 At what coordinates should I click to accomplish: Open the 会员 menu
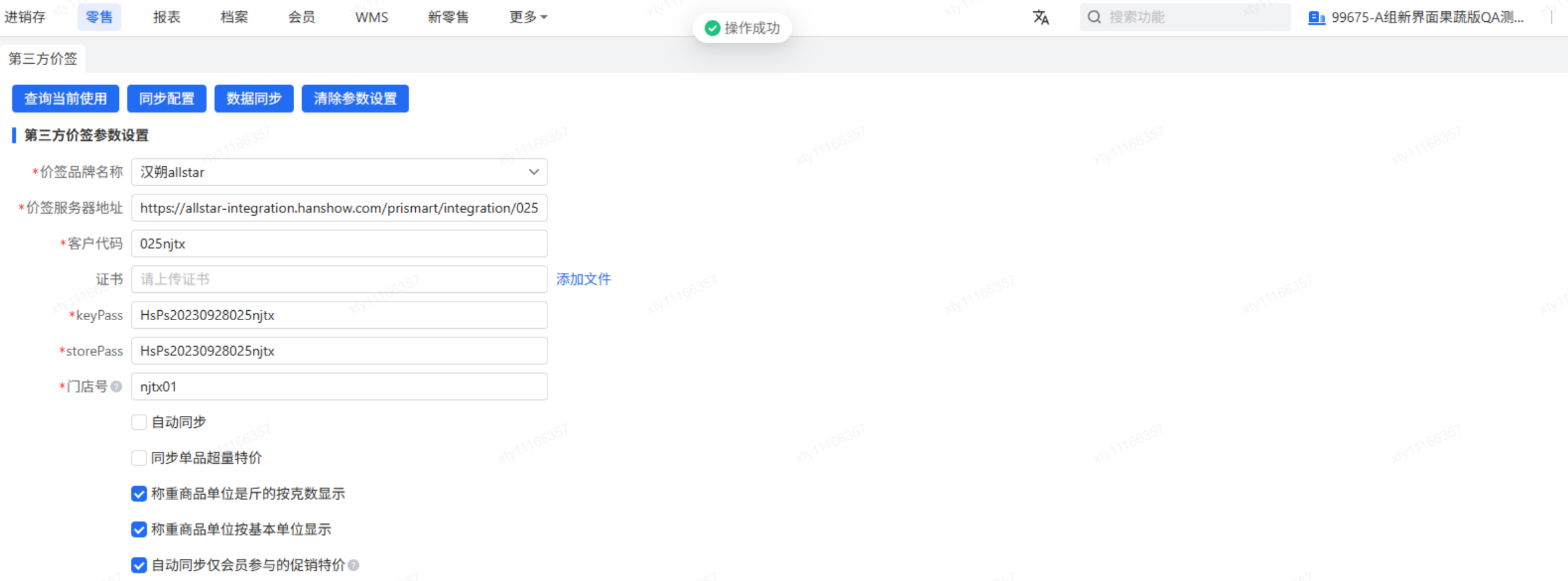click(301, 17)
